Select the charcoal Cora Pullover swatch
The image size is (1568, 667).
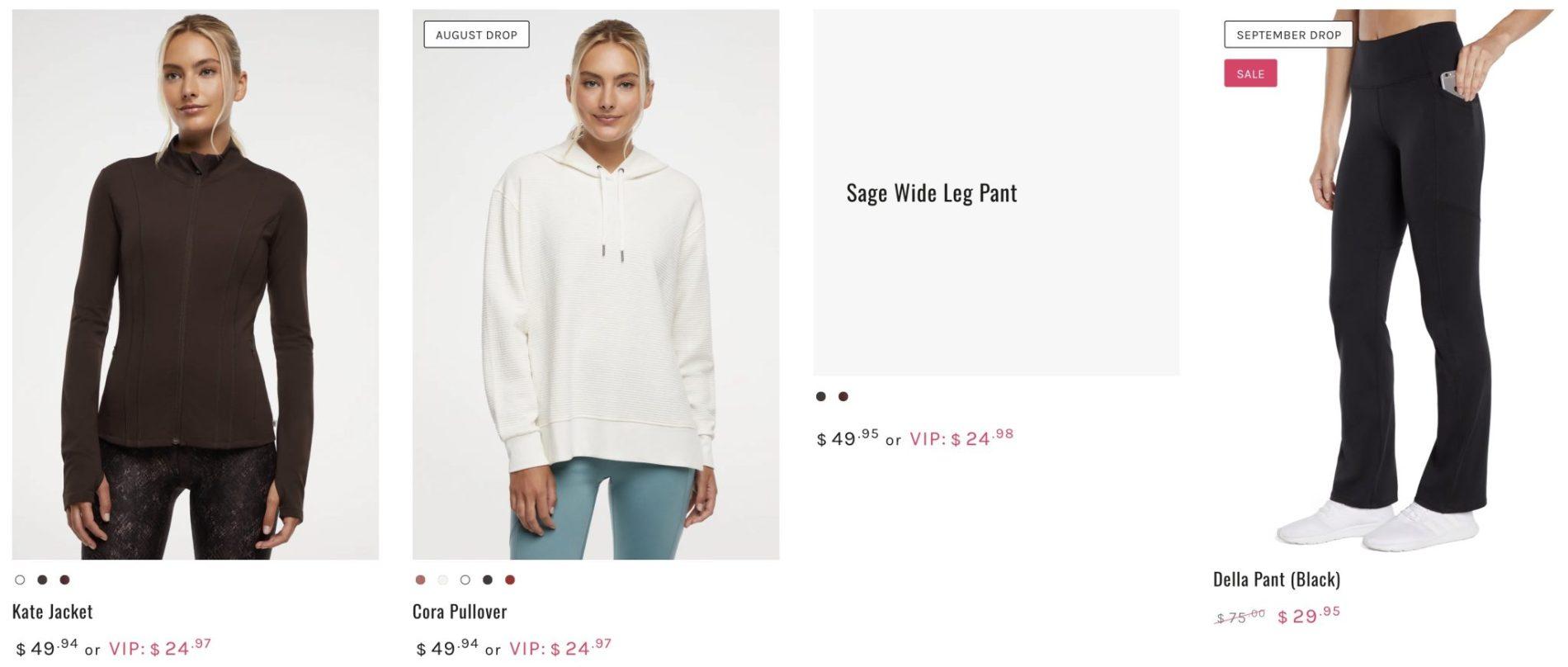point(488,579)
